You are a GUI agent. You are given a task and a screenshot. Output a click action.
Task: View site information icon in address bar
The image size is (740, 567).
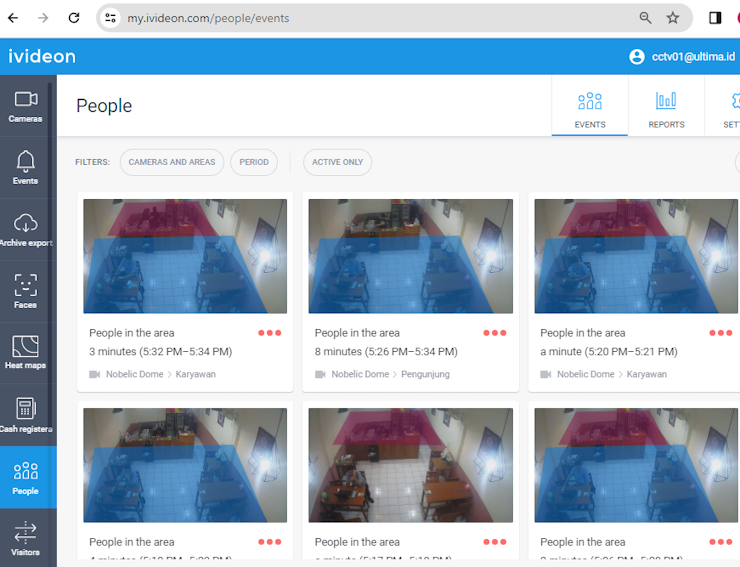[x=110, y=18]
